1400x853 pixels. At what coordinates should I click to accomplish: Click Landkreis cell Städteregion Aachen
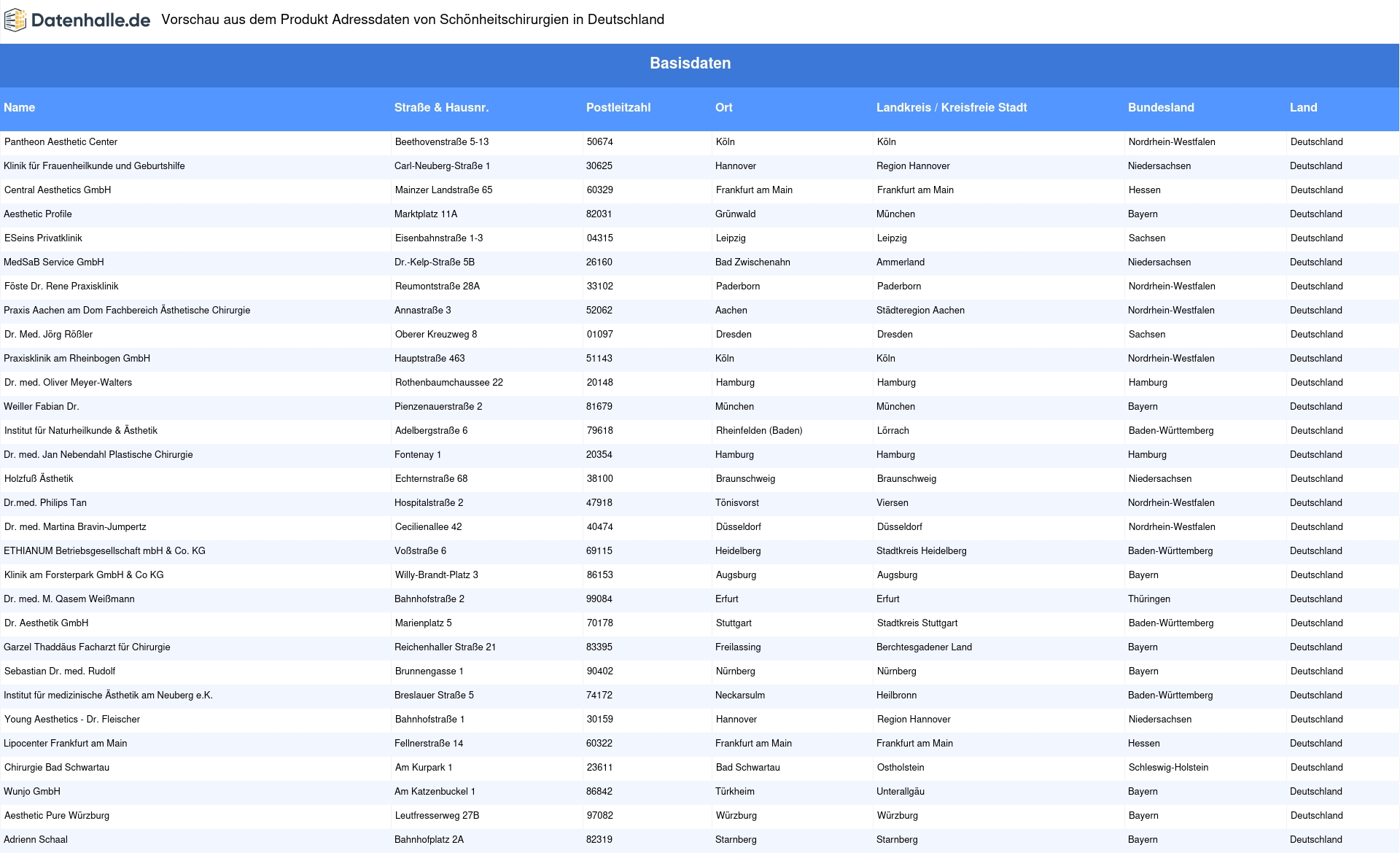click(920, 310)
